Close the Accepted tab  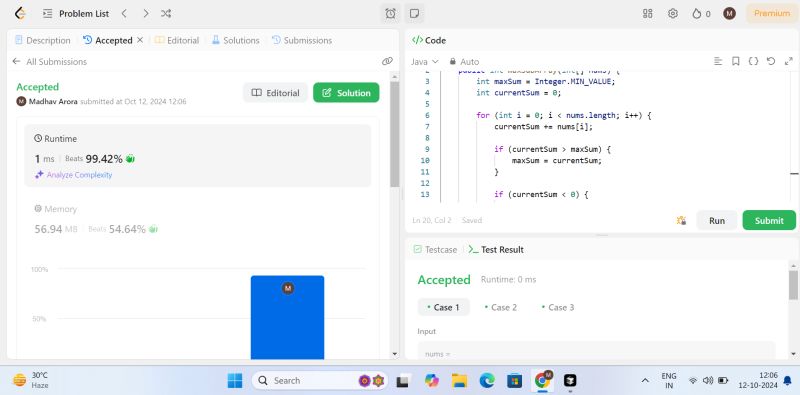pos(140,40)
